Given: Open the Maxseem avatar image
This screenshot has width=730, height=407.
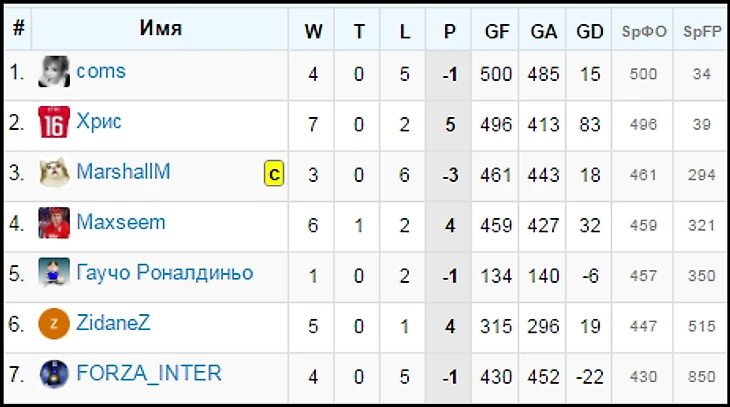Looking at the screenshot, I should click(54, 223).
